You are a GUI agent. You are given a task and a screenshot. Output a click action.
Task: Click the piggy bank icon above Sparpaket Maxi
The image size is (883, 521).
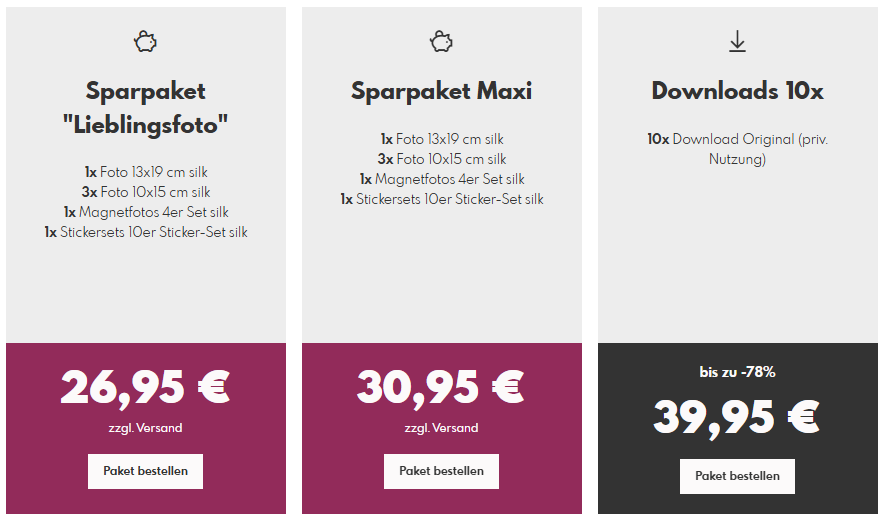pyautogui.click(x=441, y=42)
